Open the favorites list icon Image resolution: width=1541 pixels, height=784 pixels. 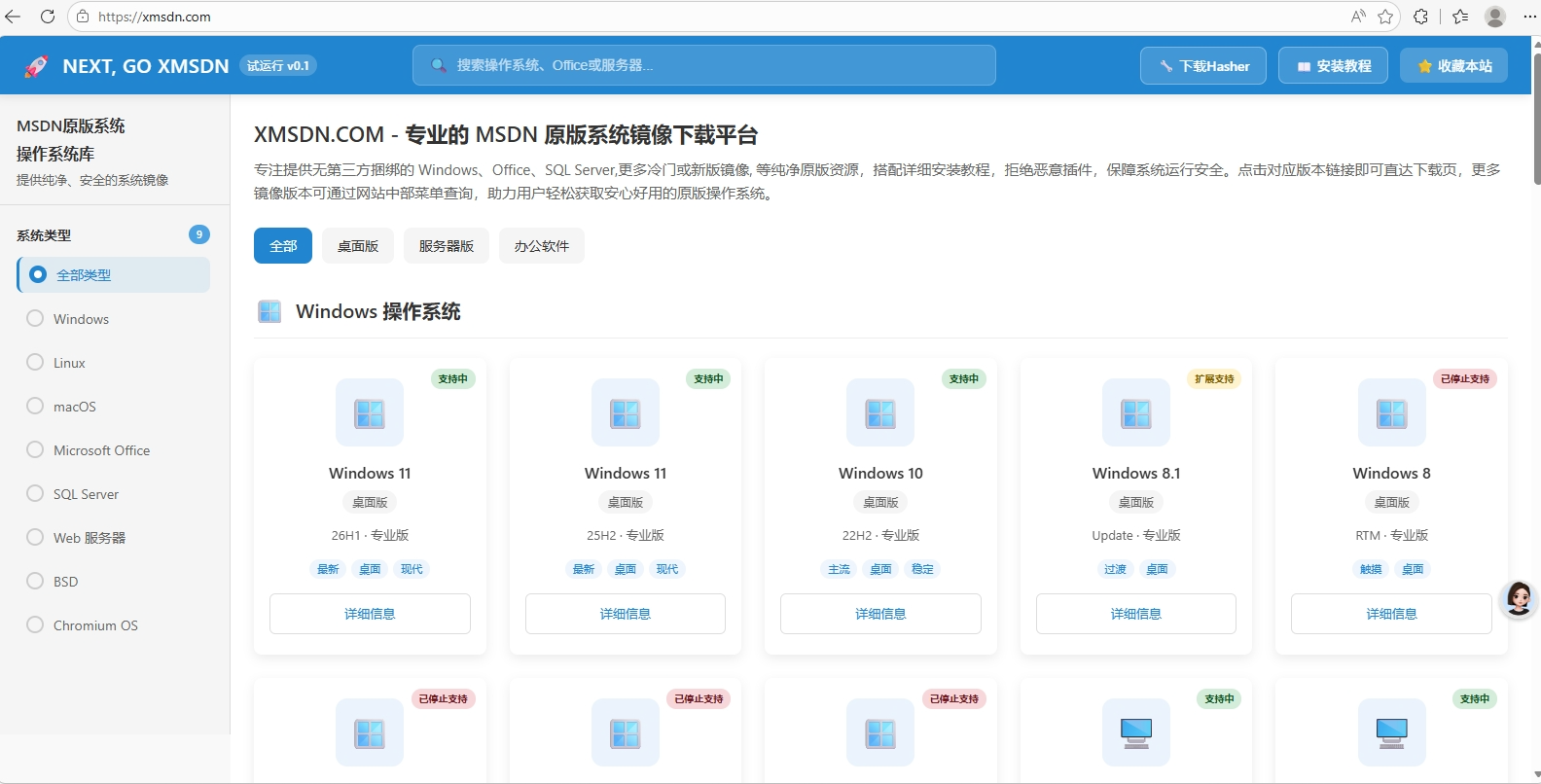[1460, 17]
